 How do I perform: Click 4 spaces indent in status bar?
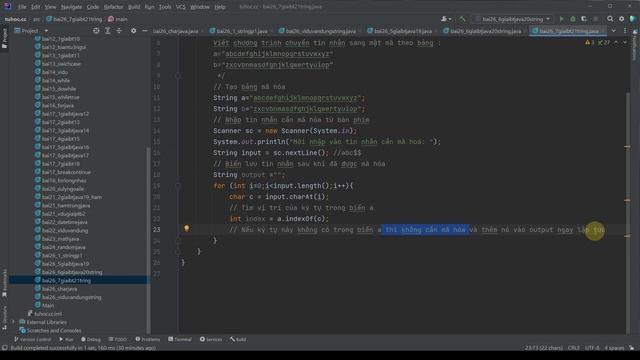click(x=614, y=348)
